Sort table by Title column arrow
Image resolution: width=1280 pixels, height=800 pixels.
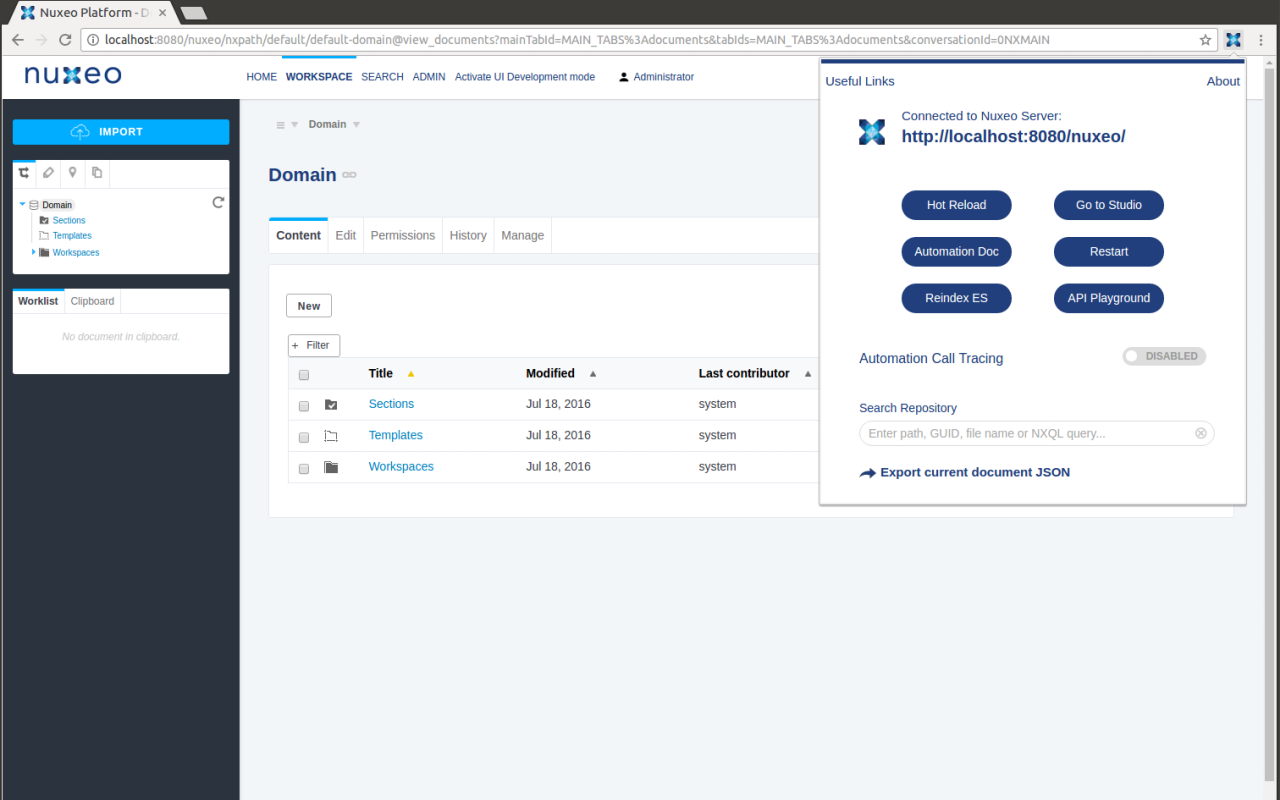pos(410,374)
